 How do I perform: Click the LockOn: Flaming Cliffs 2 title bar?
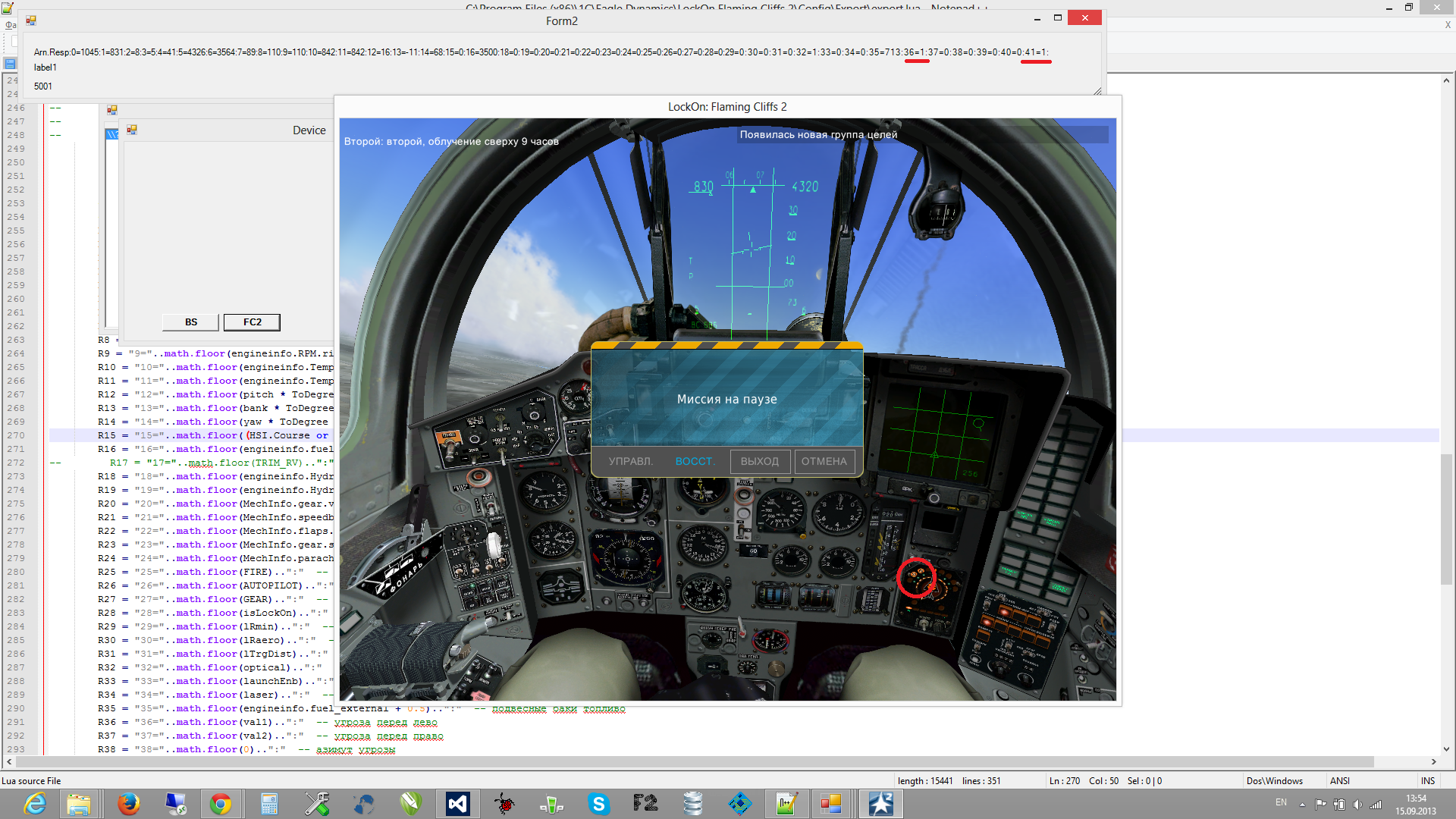pos(727,107)
